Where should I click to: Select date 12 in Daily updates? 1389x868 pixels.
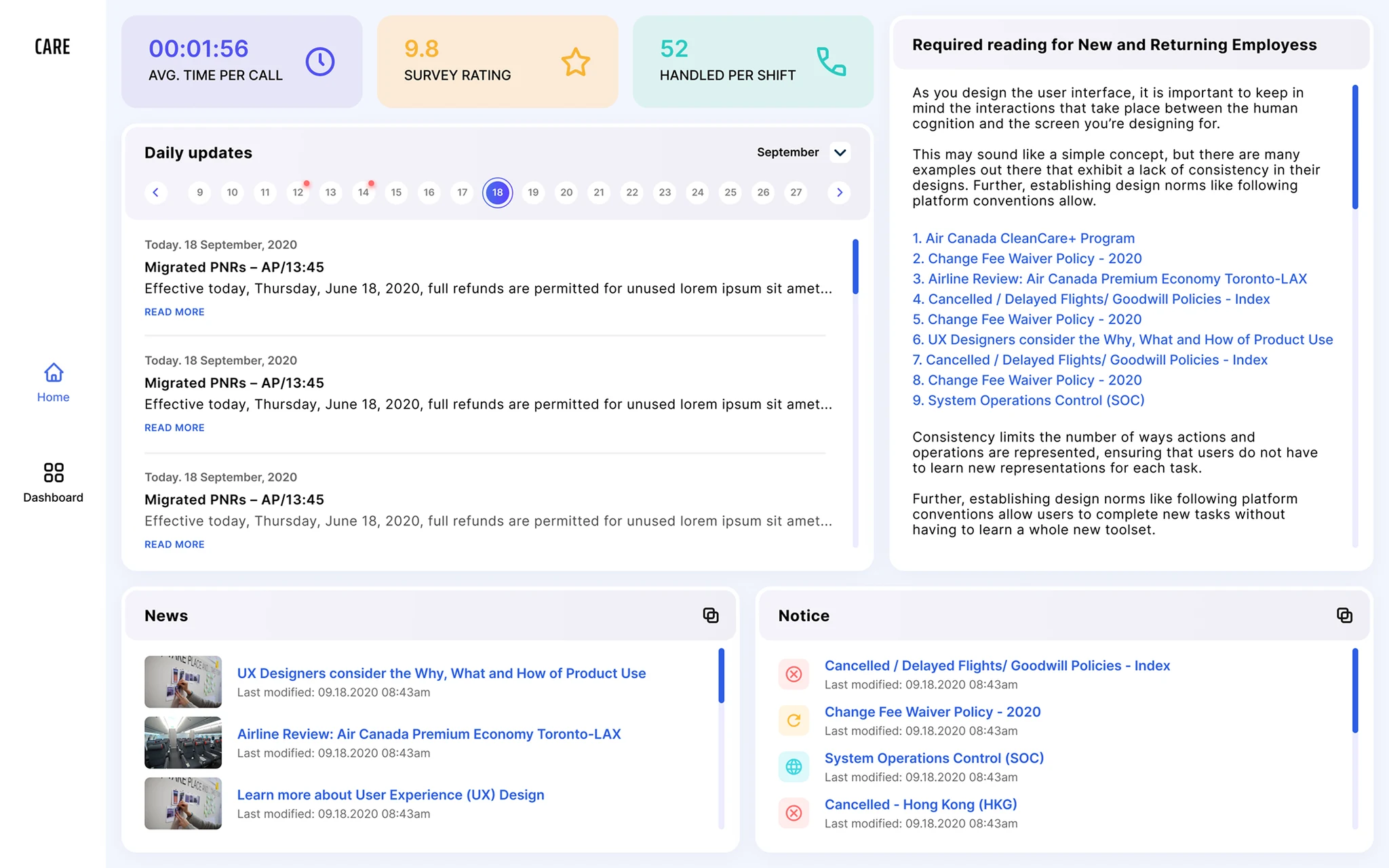[298, 193]
